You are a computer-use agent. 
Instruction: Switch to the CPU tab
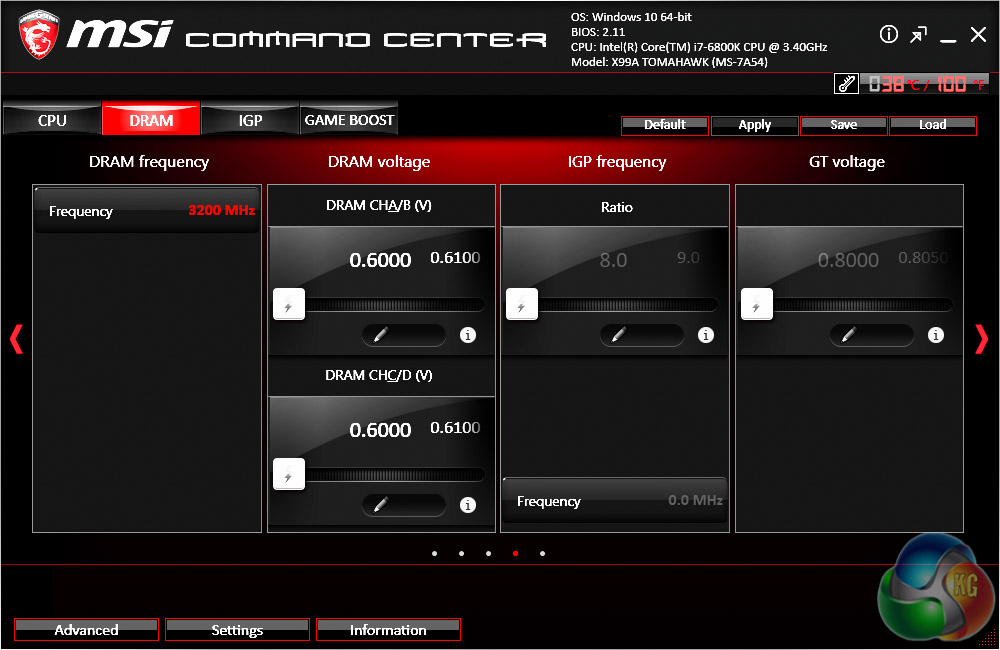click(52, 119)
